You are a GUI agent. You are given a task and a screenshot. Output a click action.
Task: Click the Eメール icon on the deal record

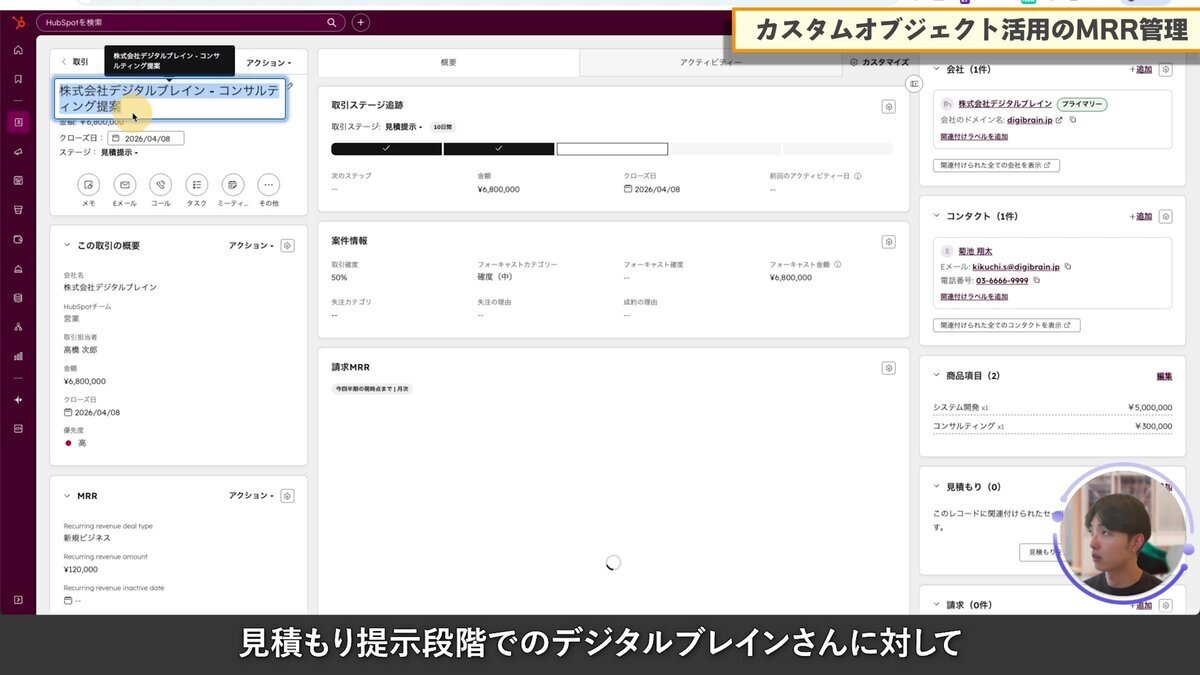(124, 186)
